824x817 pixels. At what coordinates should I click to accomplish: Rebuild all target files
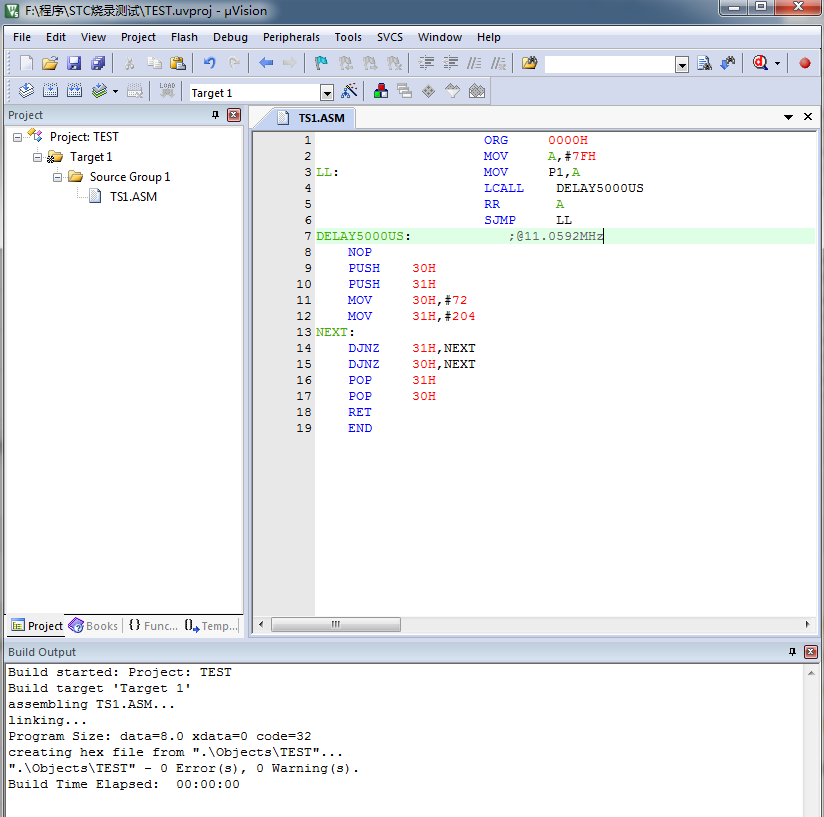[75, 91]
